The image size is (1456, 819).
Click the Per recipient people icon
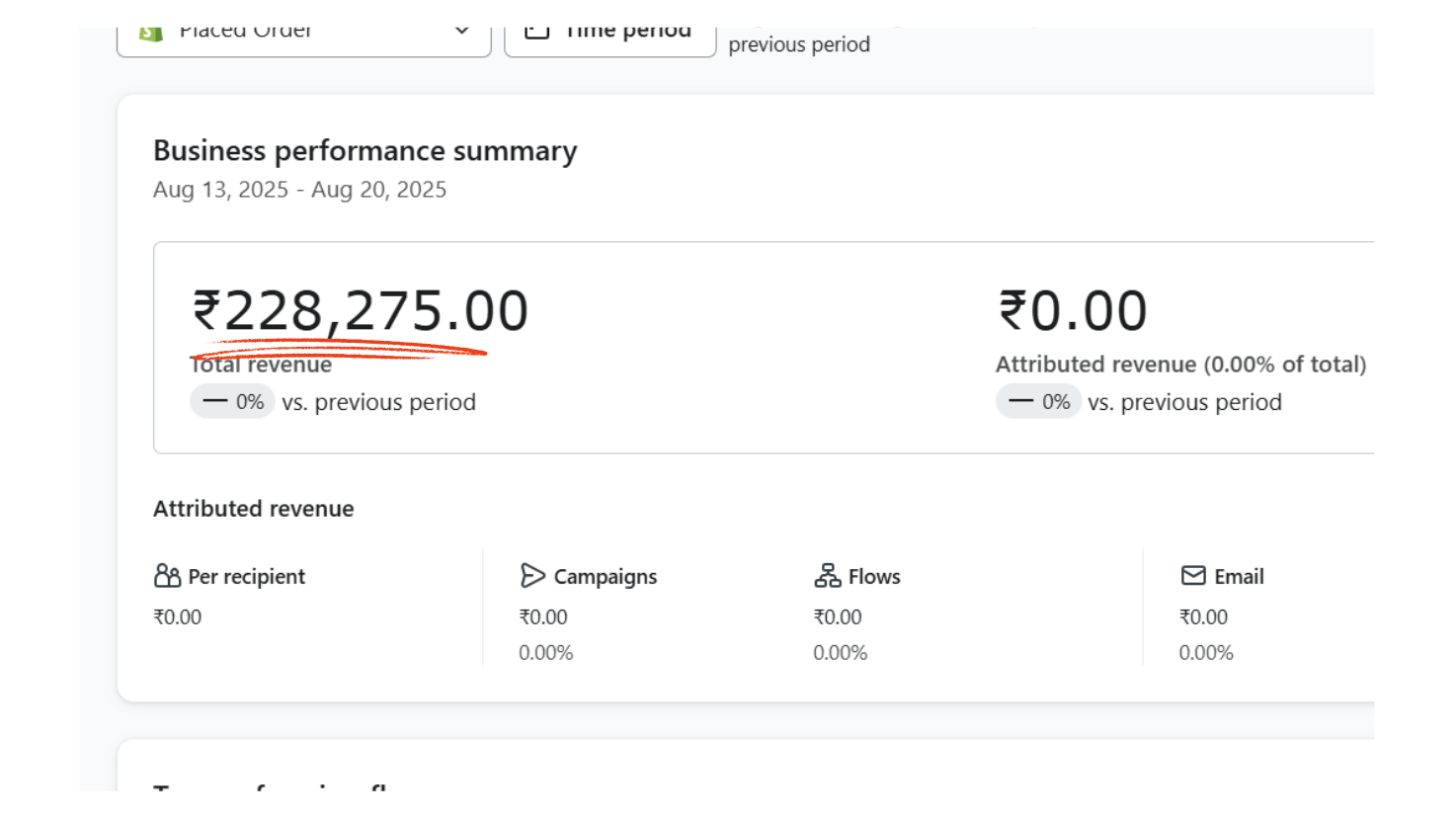pyautogui.click(x=167, y=576)
